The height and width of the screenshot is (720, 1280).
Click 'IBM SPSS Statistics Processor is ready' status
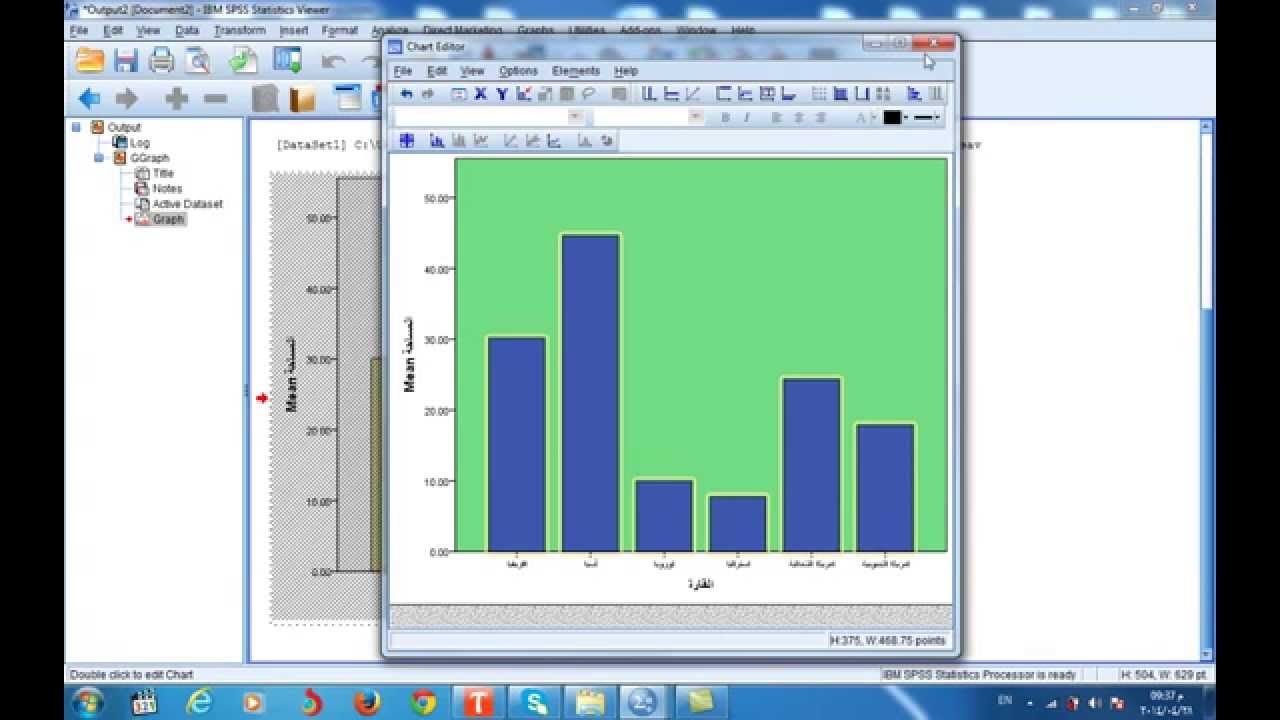(979, 674)
